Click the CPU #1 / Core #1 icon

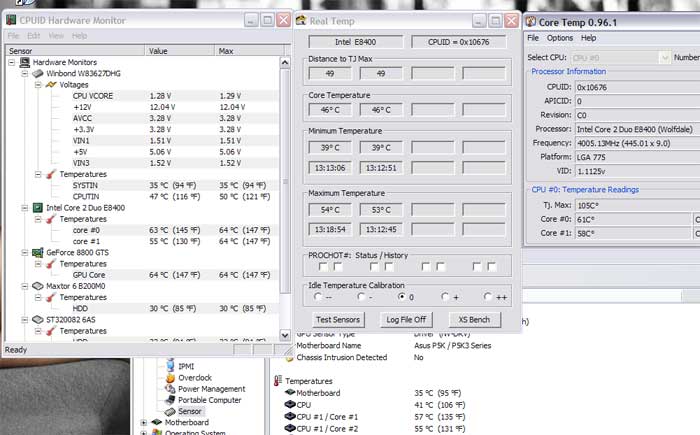point(290,417)
